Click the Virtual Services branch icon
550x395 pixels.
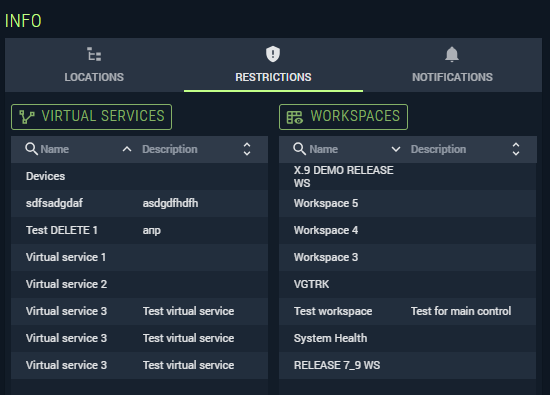coord(27,117)
